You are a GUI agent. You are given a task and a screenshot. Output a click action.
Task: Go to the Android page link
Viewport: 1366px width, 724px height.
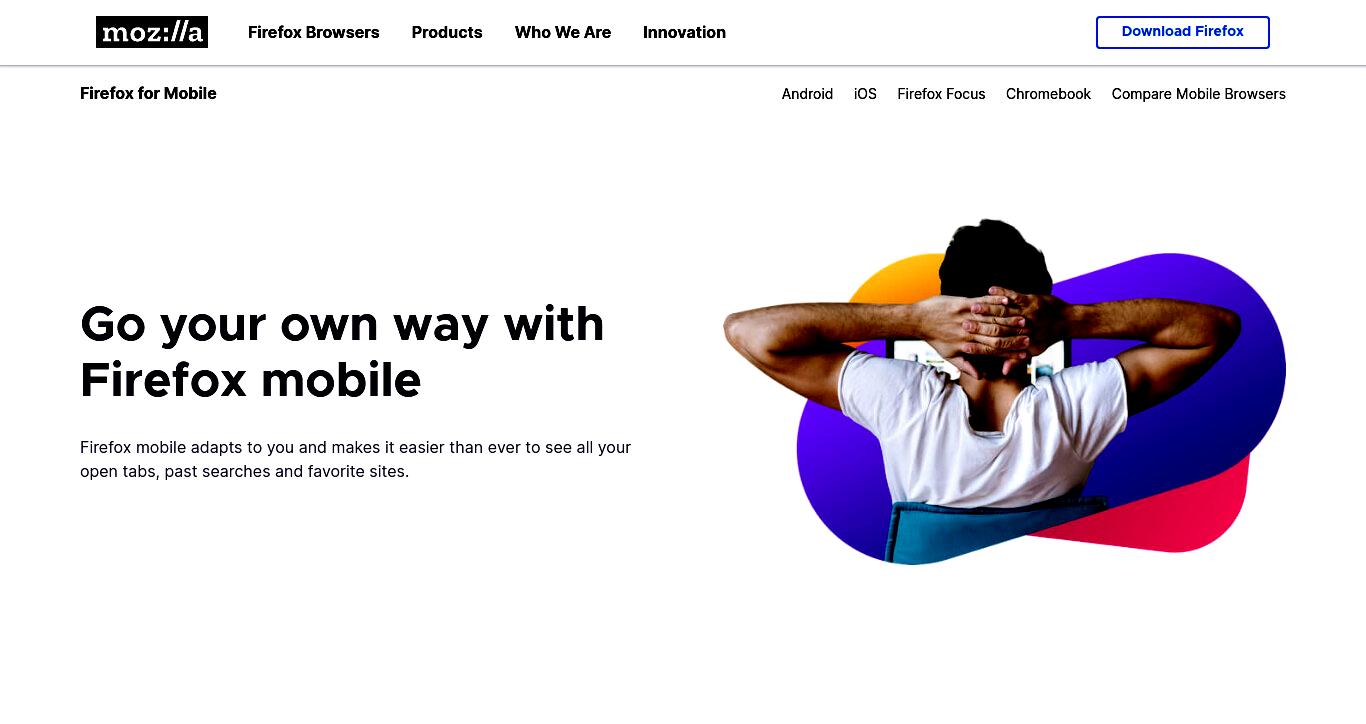(807, 94)
